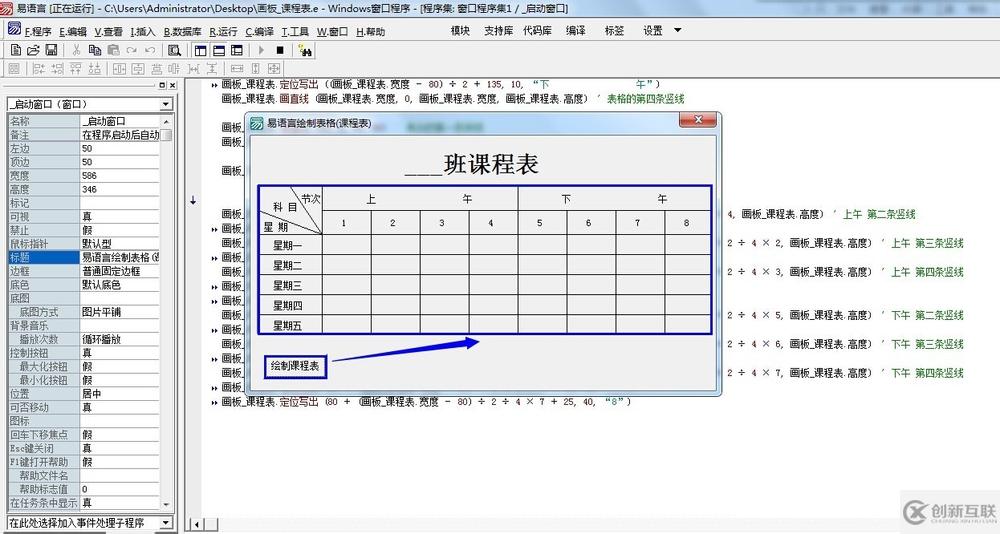Click the align-top edges layout icon
This screenshot has width=1000, height=534.
[x=76, y=68]
